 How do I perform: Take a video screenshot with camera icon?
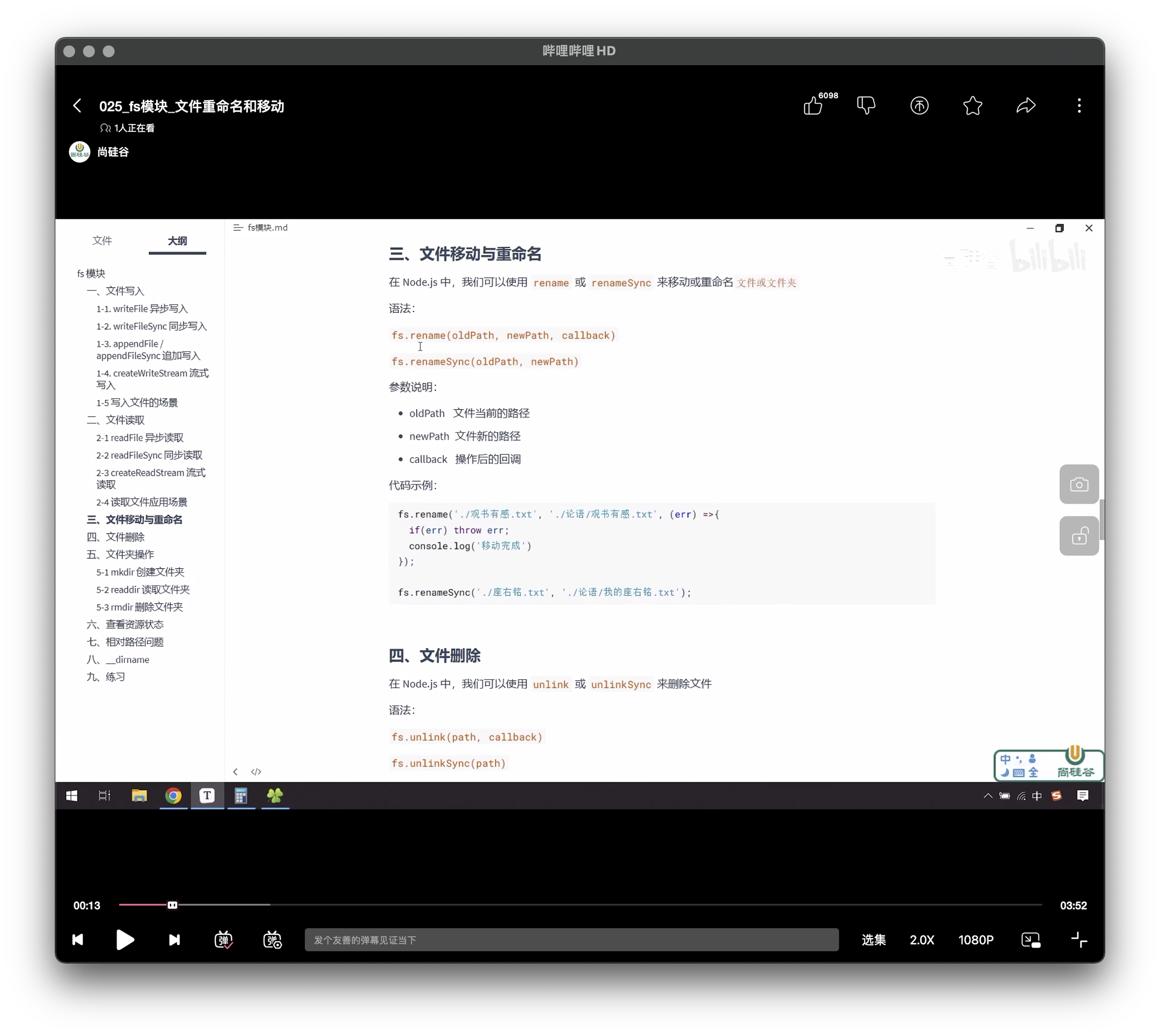click(1078, 484)
